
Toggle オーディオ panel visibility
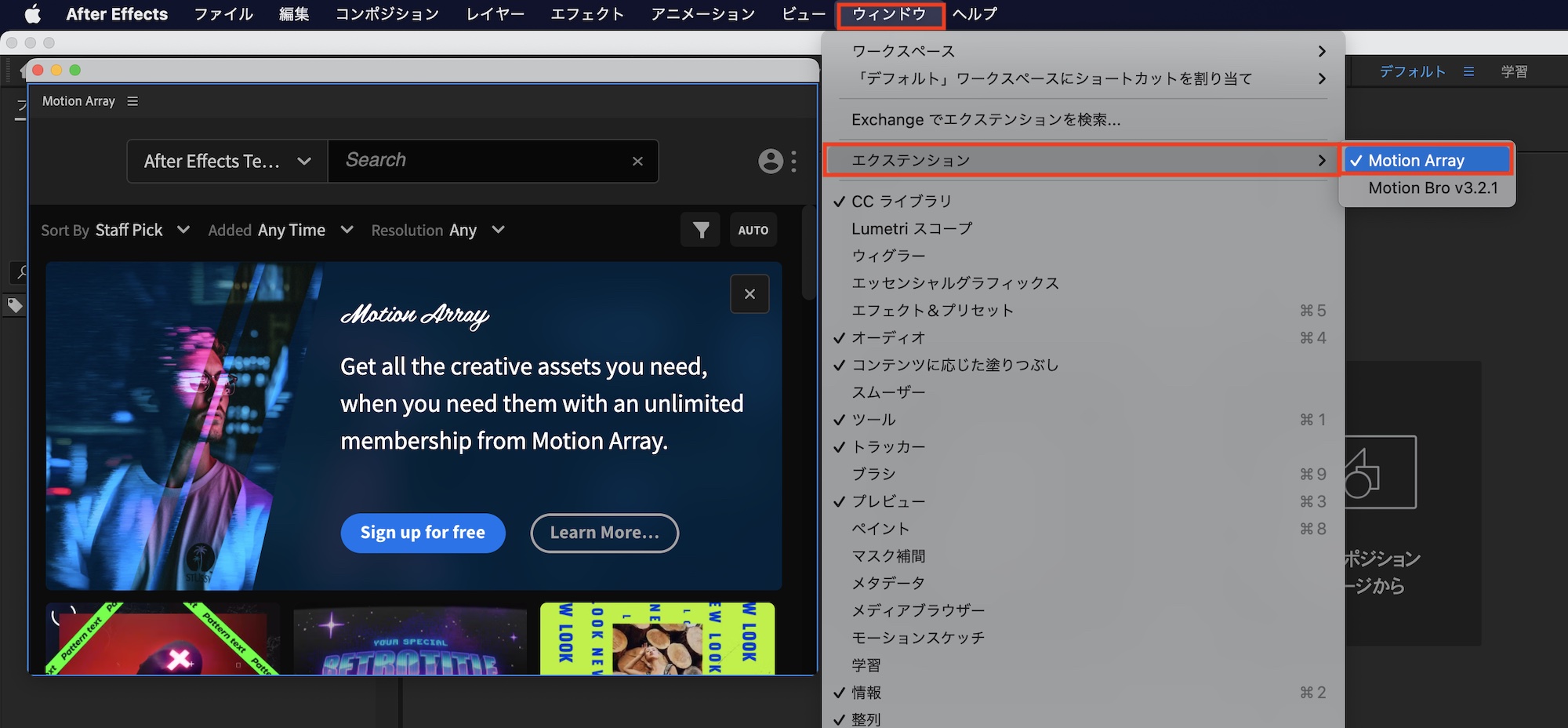tap(1083, 338)
